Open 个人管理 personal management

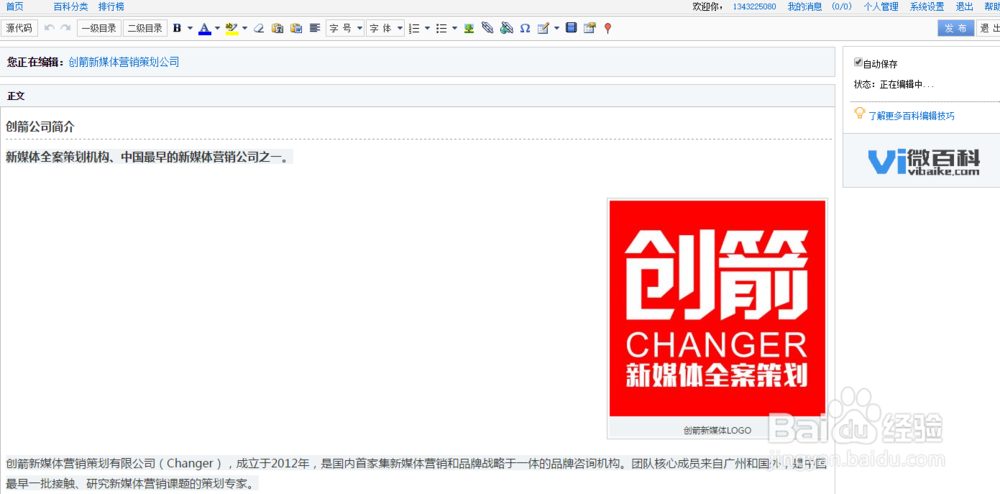881,6
